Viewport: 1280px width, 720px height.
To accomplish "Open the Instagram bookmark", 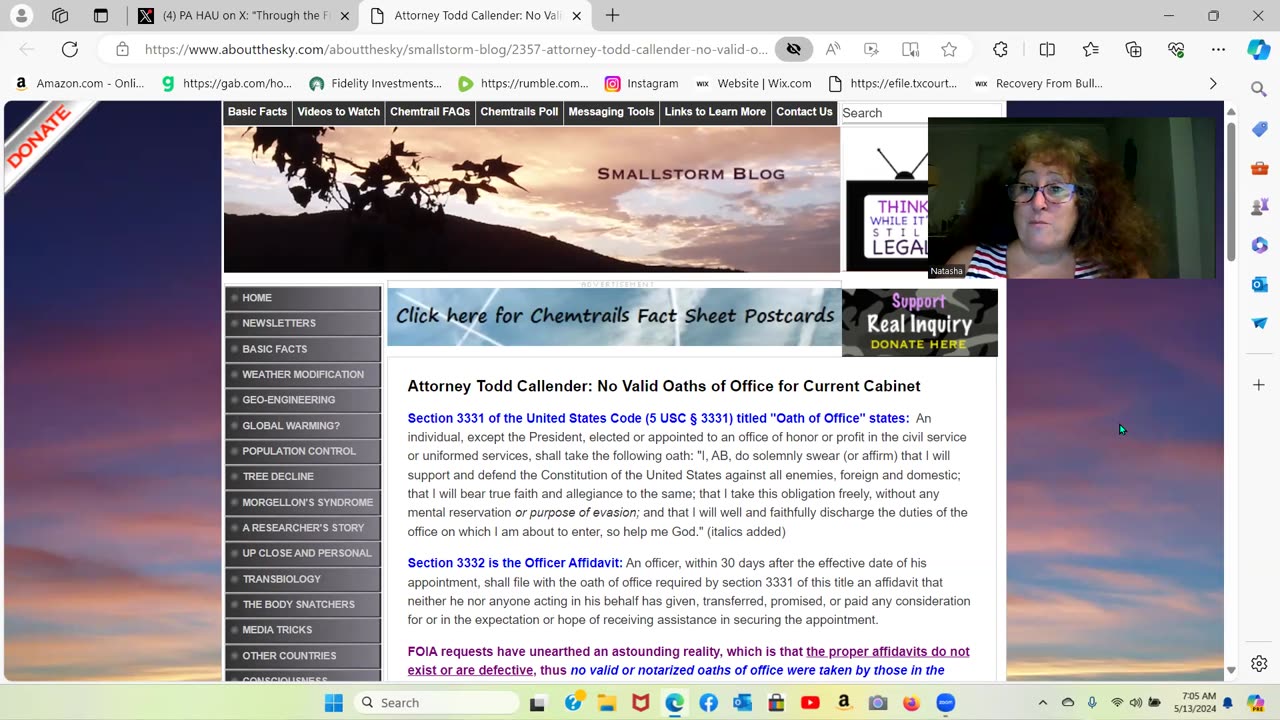I will (x=642, y=83).
